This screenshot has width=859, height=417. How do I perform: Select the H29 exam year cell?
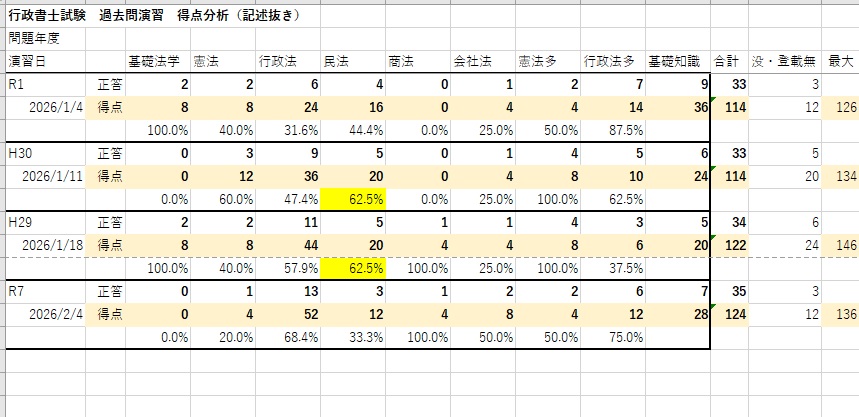[x=45, y=220]
